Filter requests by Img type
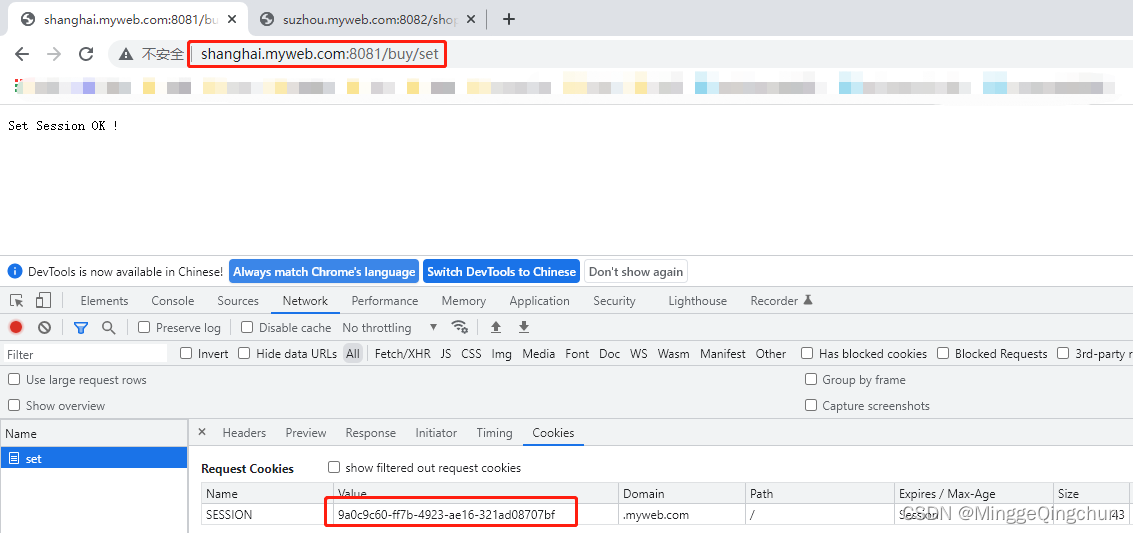 point(501,354)
